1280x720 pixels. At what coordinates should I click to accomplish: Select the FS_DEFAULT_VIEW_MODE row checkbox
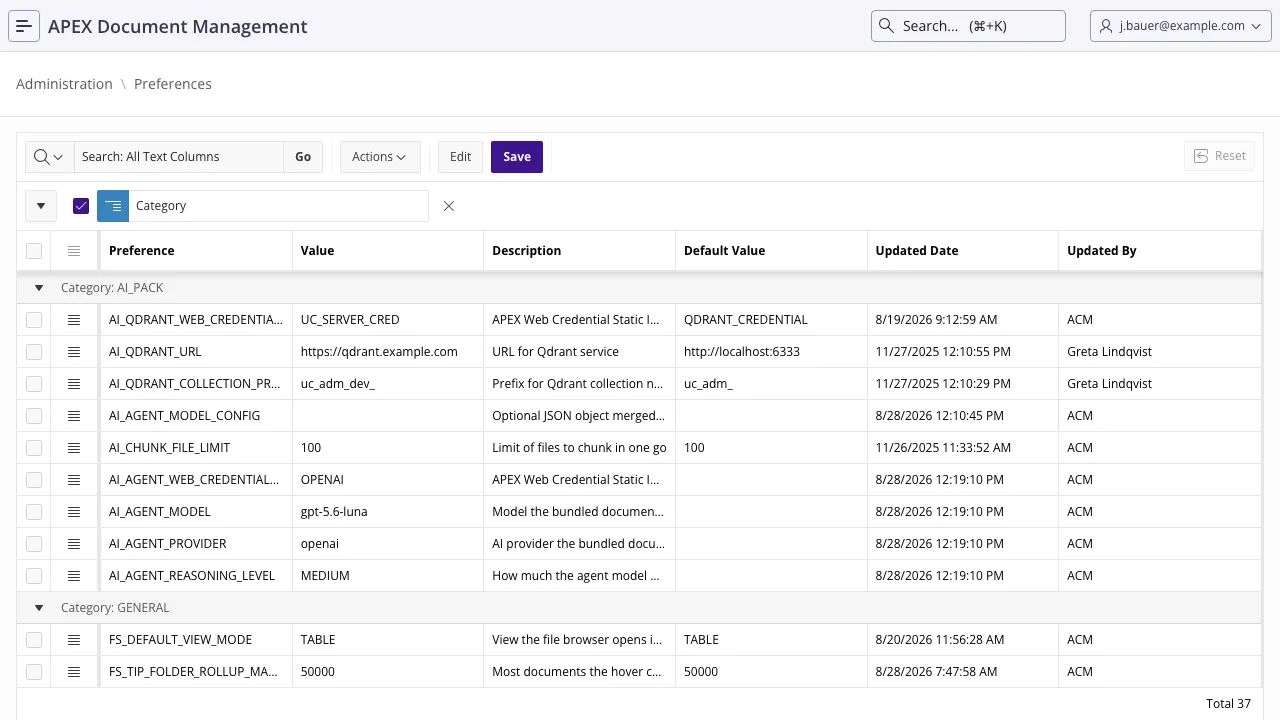point(34,640)
